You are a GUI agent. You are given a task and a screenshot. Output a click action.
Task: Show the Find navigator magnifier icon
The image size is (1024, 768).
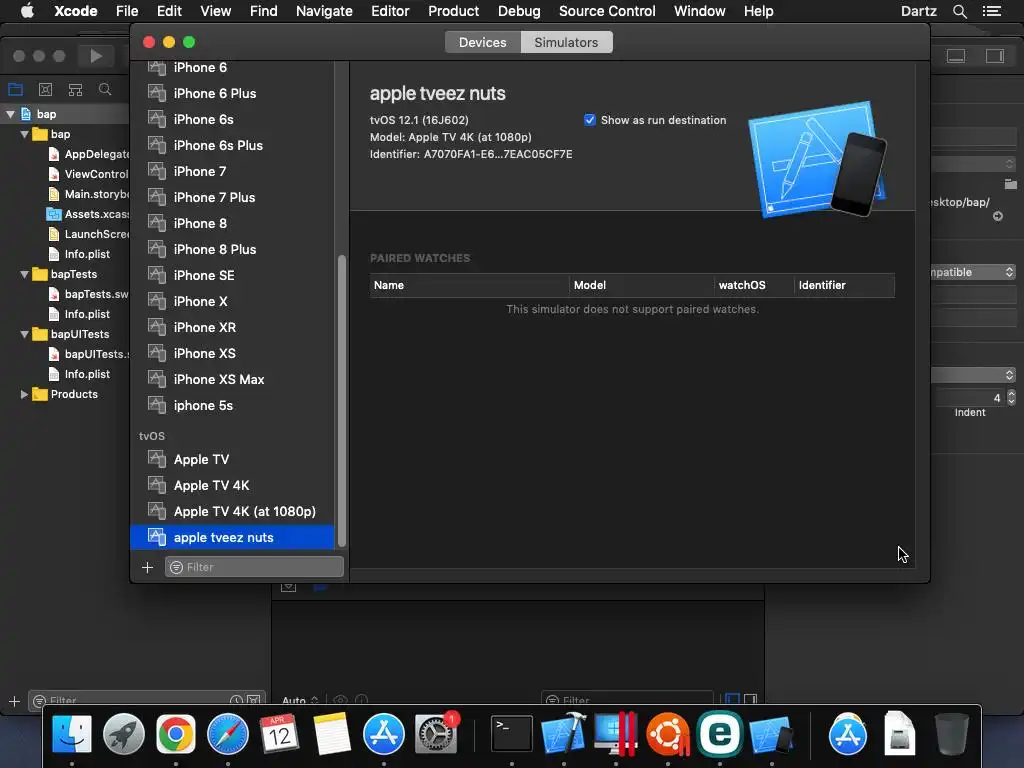click(104, 89)
